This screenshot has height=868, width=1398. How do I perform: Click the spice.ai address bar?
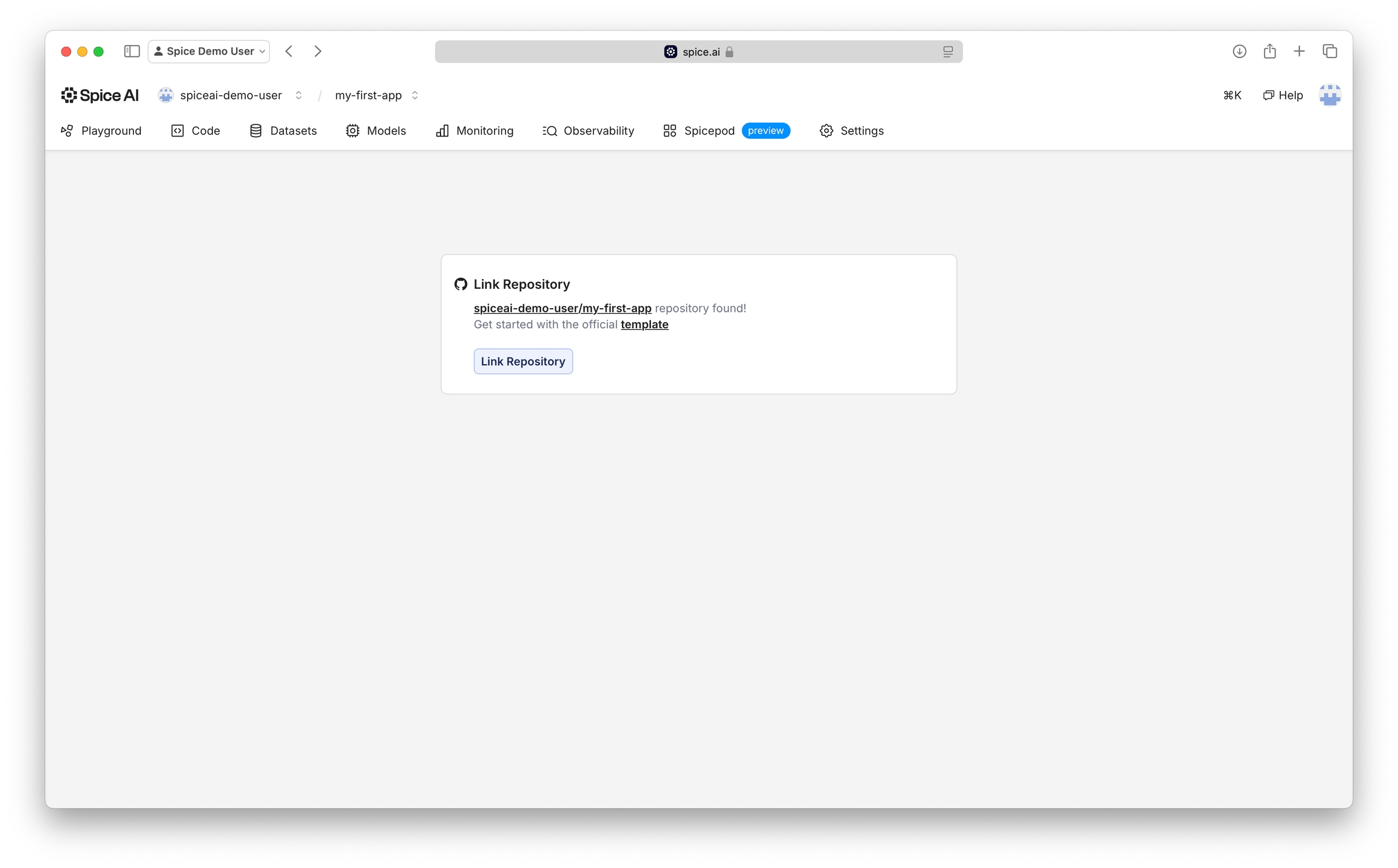698,52
